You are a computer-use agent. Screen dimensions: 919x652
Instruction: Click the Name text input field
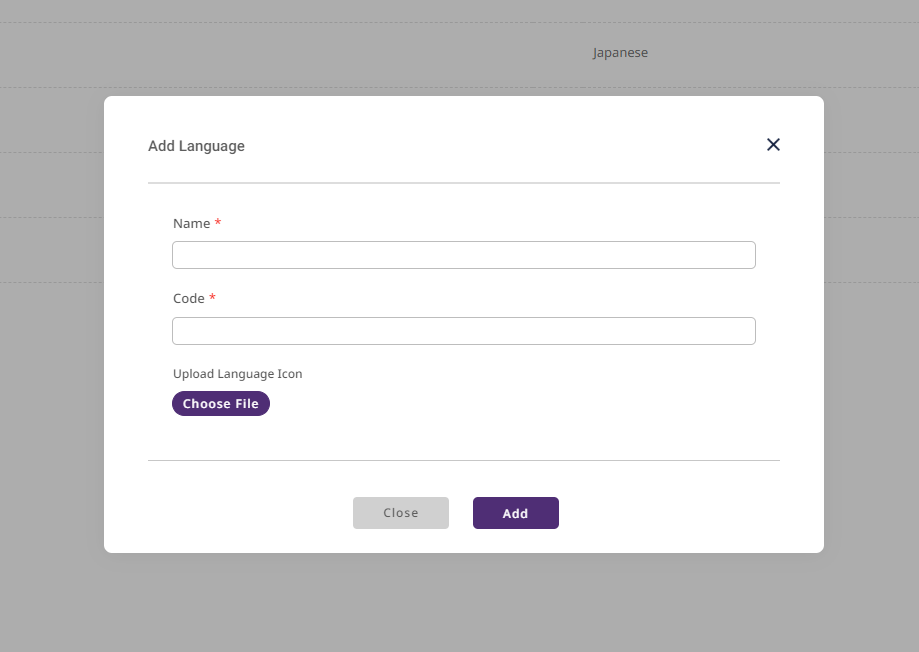coord(463,255)
